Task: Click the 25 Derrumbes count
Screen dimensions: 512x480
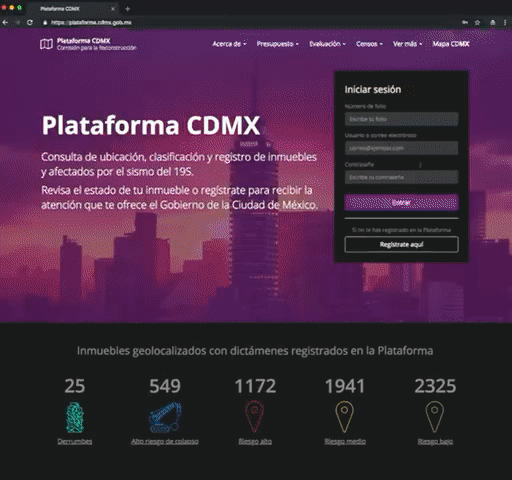Action: [x=75, y=386]
